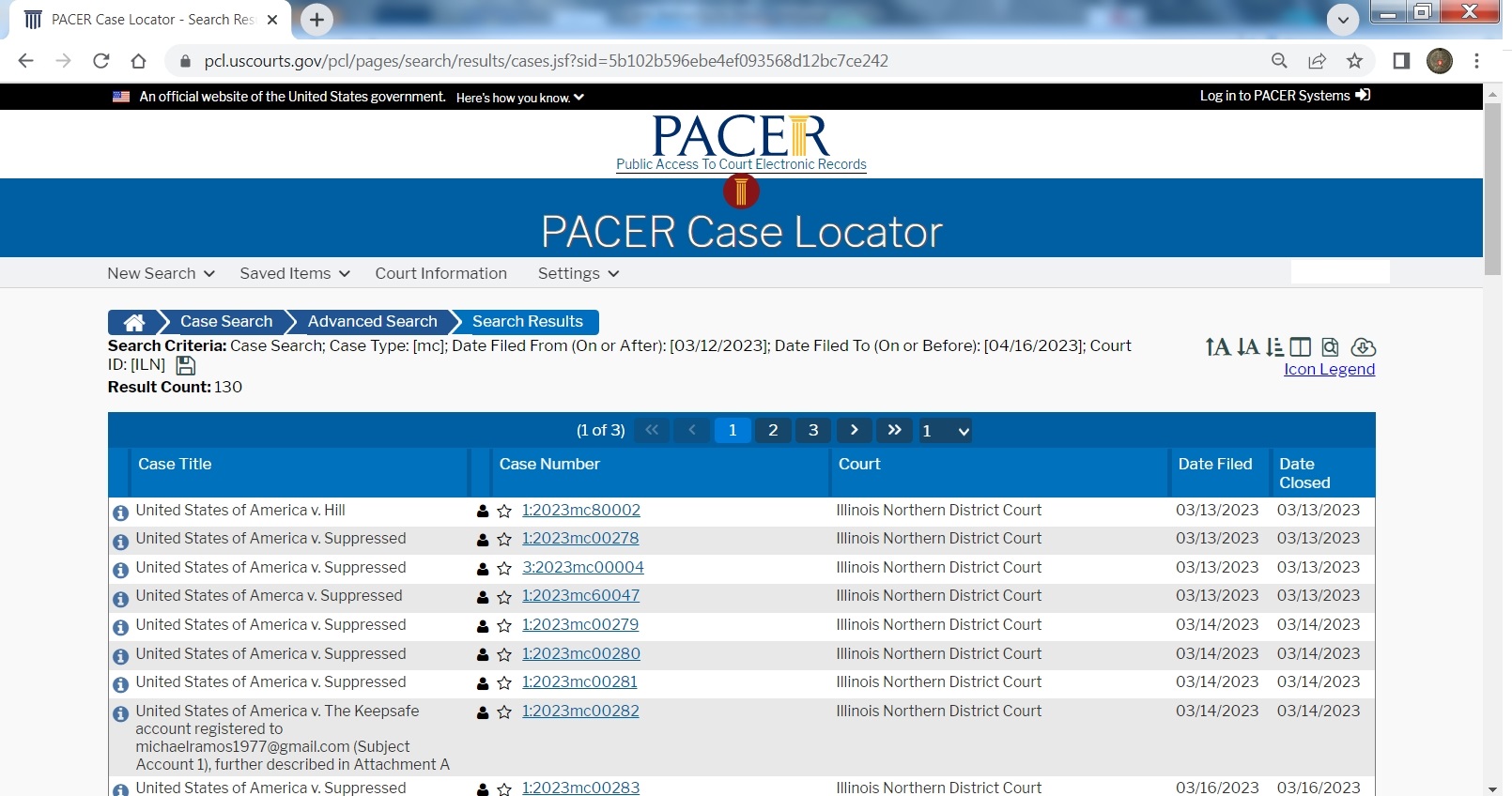Star case 1:2023mc80002 as favorite

click(x=504, y=512)
